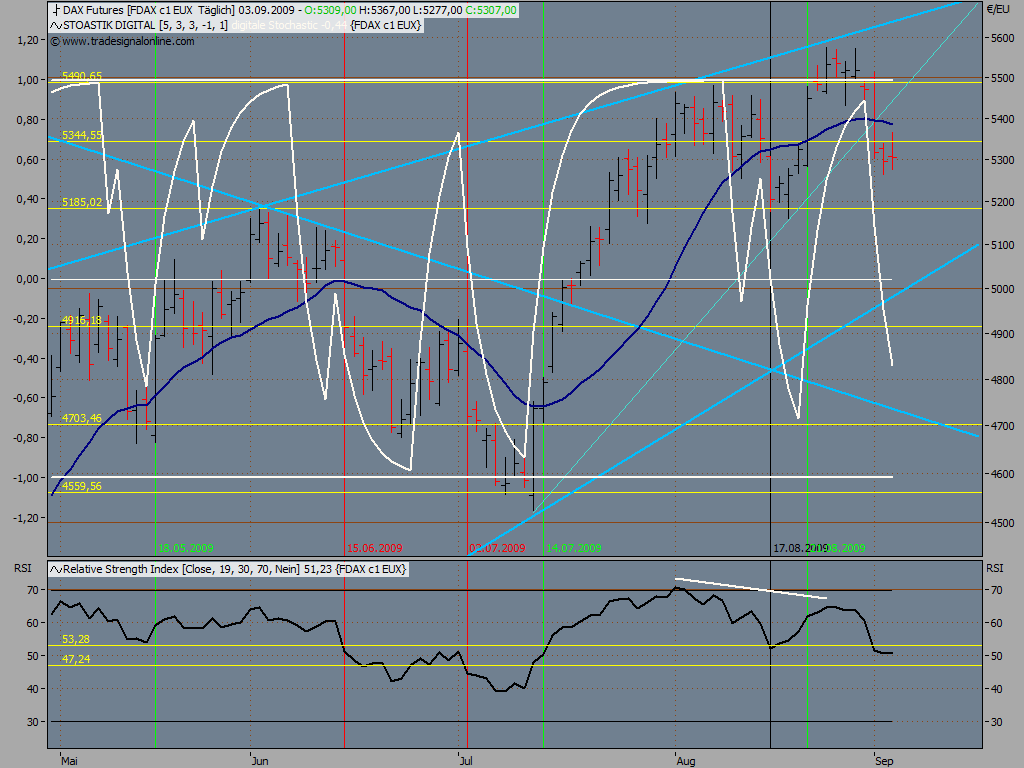This screenshot has height=768, width=1024.
Task: Click the 5600 price axis tick
Action: (1003, 38)
